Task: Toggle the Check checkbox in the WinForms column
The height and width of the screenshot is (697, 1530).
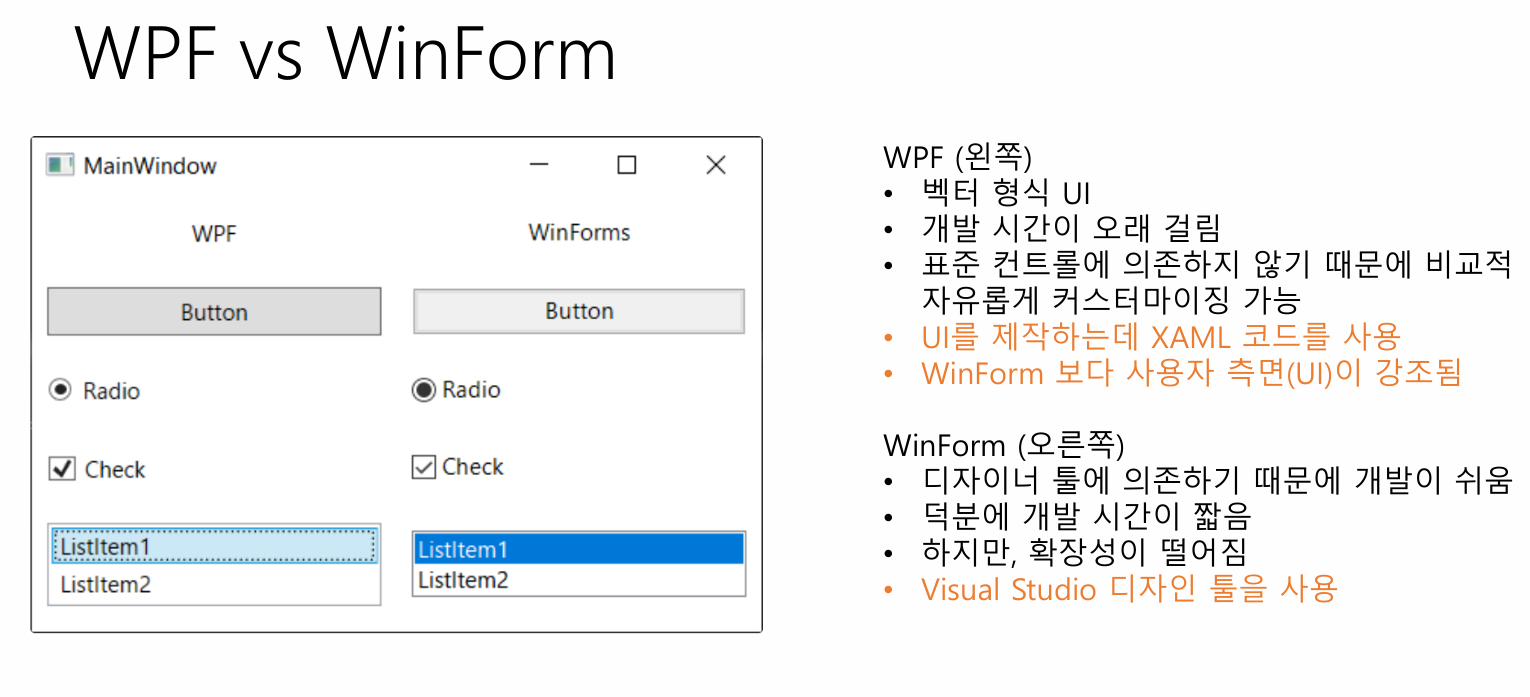Action: [x=424, y=467]
